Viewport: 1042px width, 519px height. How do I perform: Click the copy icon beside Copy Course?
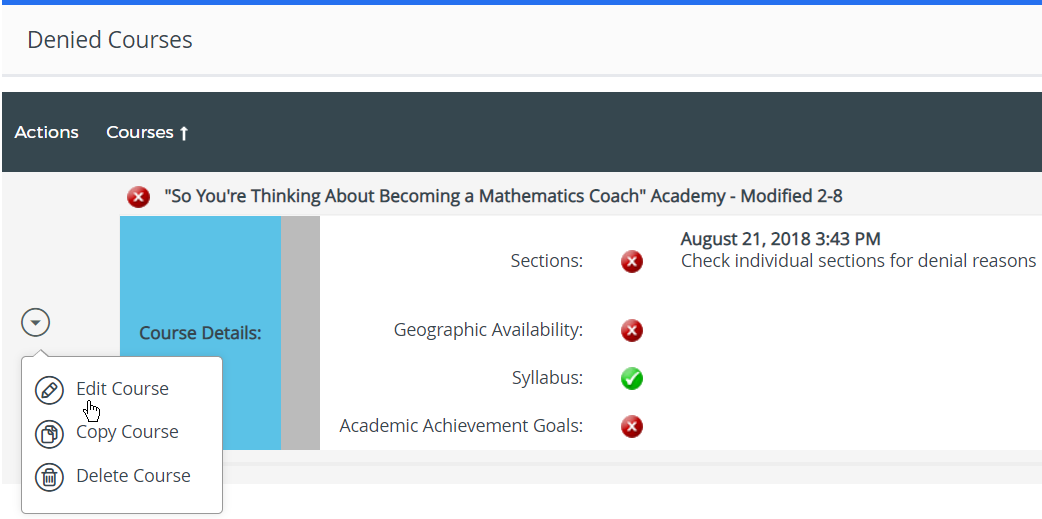pos(49,433)
